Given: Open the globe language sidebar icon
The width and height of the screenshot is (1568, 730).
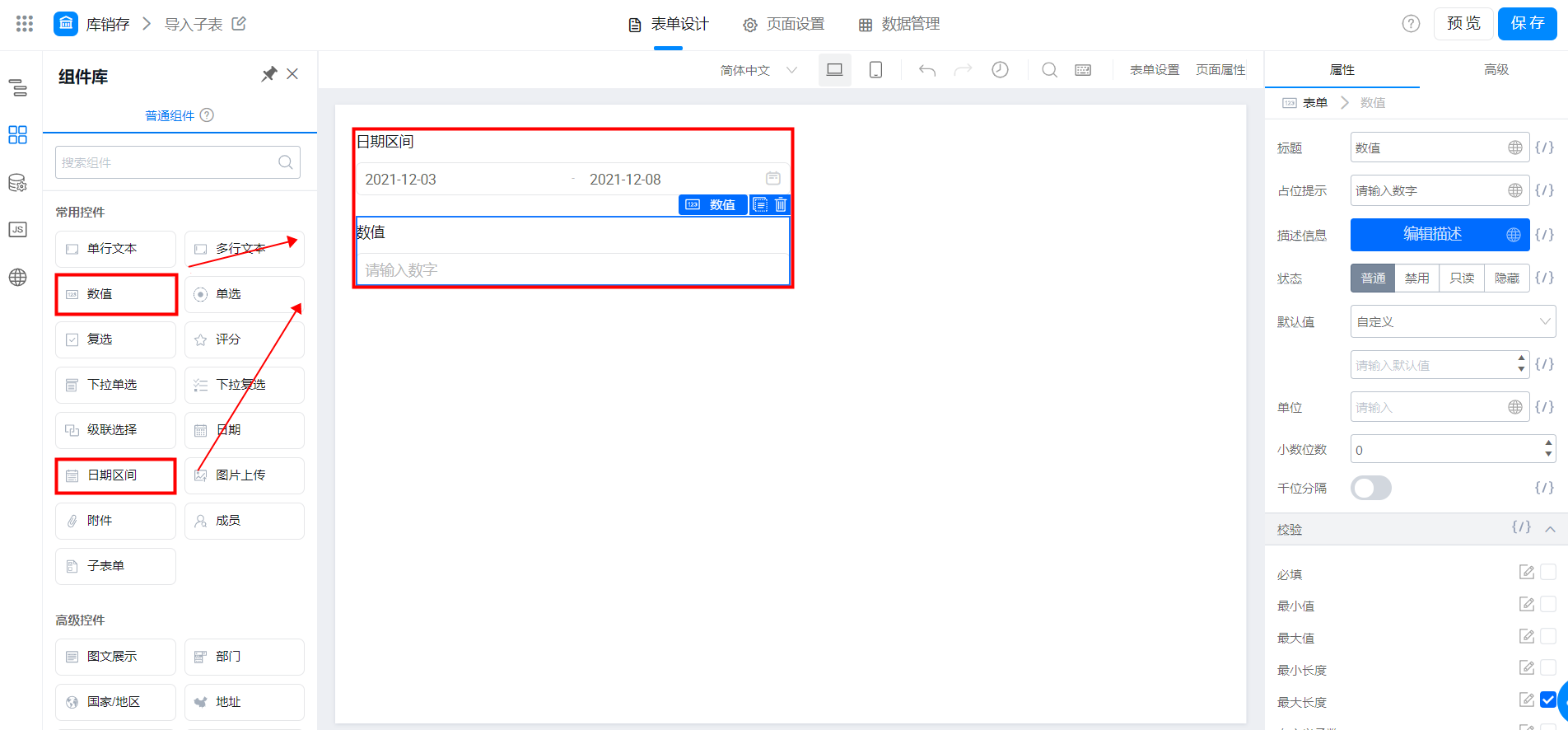Looking at the screenshot, I should (x=18, y=277).
